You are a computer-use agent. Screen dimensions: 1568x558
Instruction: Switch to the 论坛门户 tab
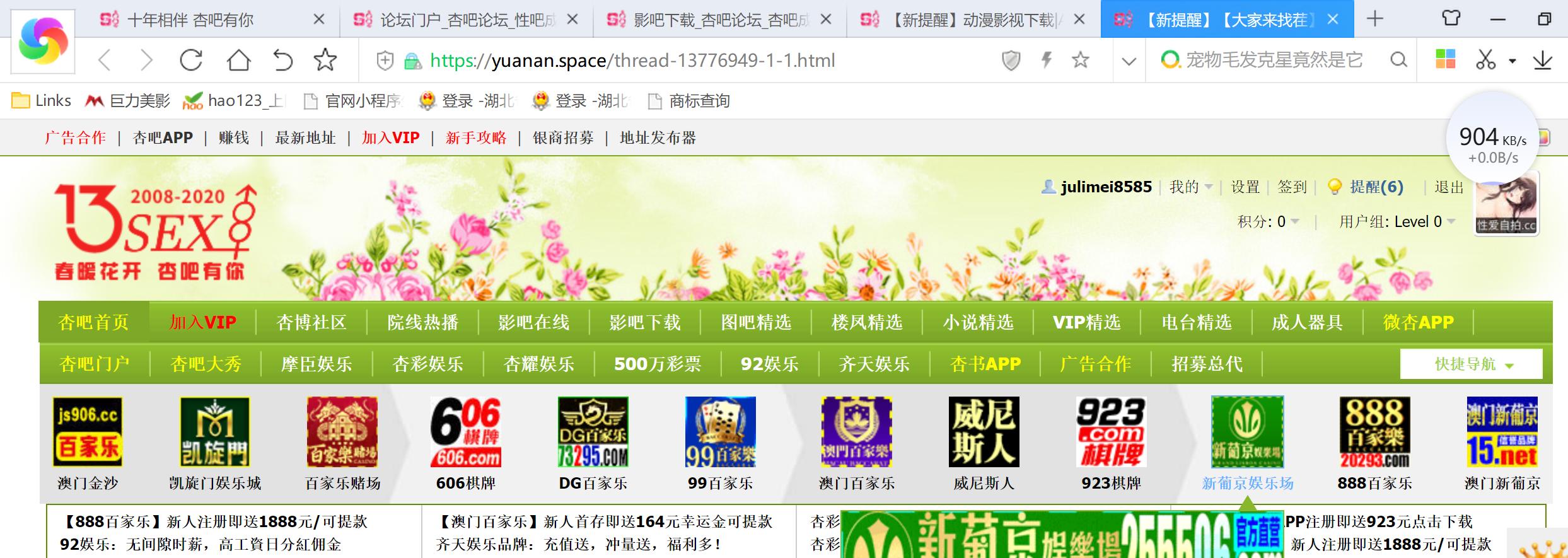coord(467,20)
